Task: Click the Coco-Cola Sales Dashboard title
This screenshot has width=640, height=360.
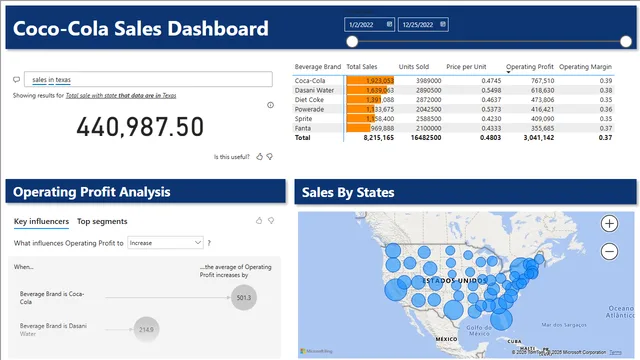Action: tap(140, 29)
